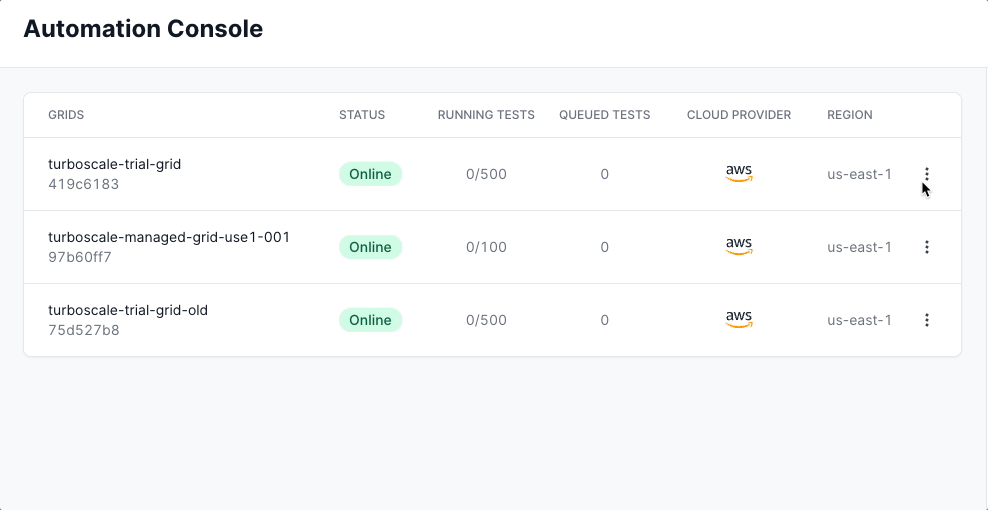Viewport: 988px width, 510px height.
Task: Open the turboscale-managed-grid-use1-001 grid name
Action: 168,237
